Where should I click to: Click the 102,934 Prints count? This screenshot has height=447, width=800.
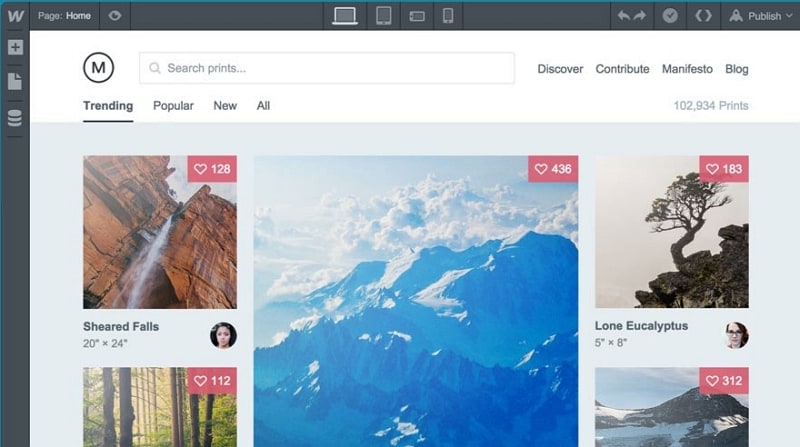[711, 106]
